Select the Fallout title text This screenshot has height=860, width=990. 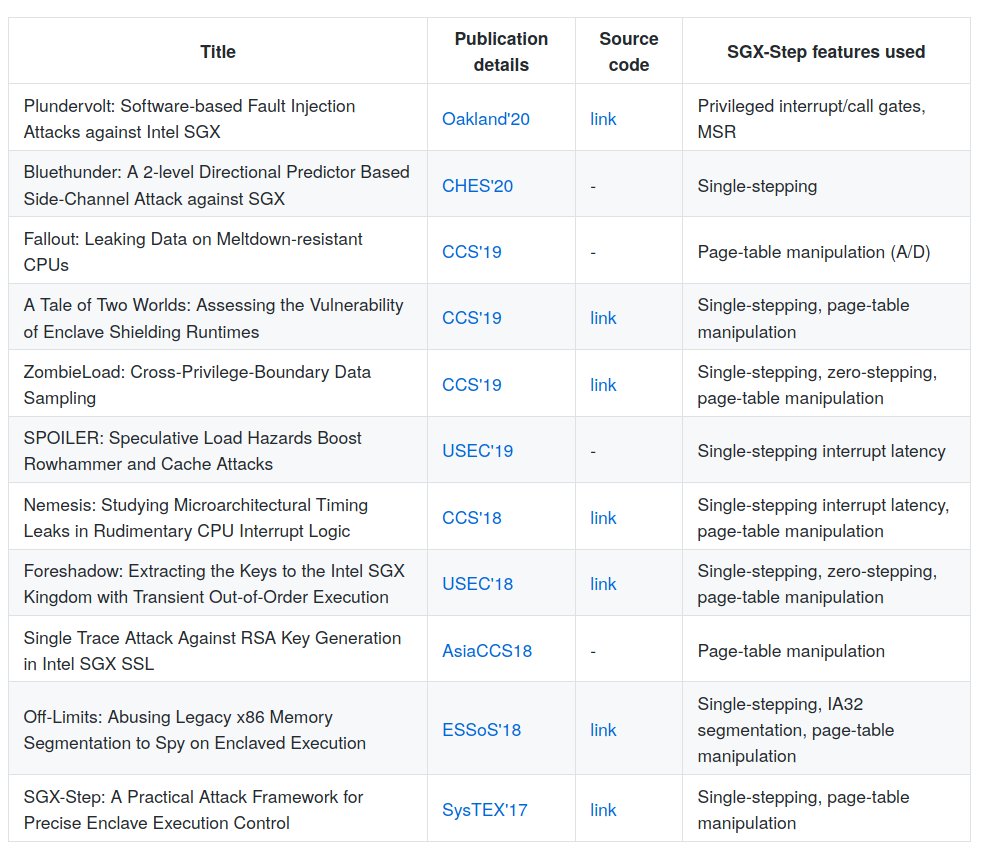pos(193,252)
